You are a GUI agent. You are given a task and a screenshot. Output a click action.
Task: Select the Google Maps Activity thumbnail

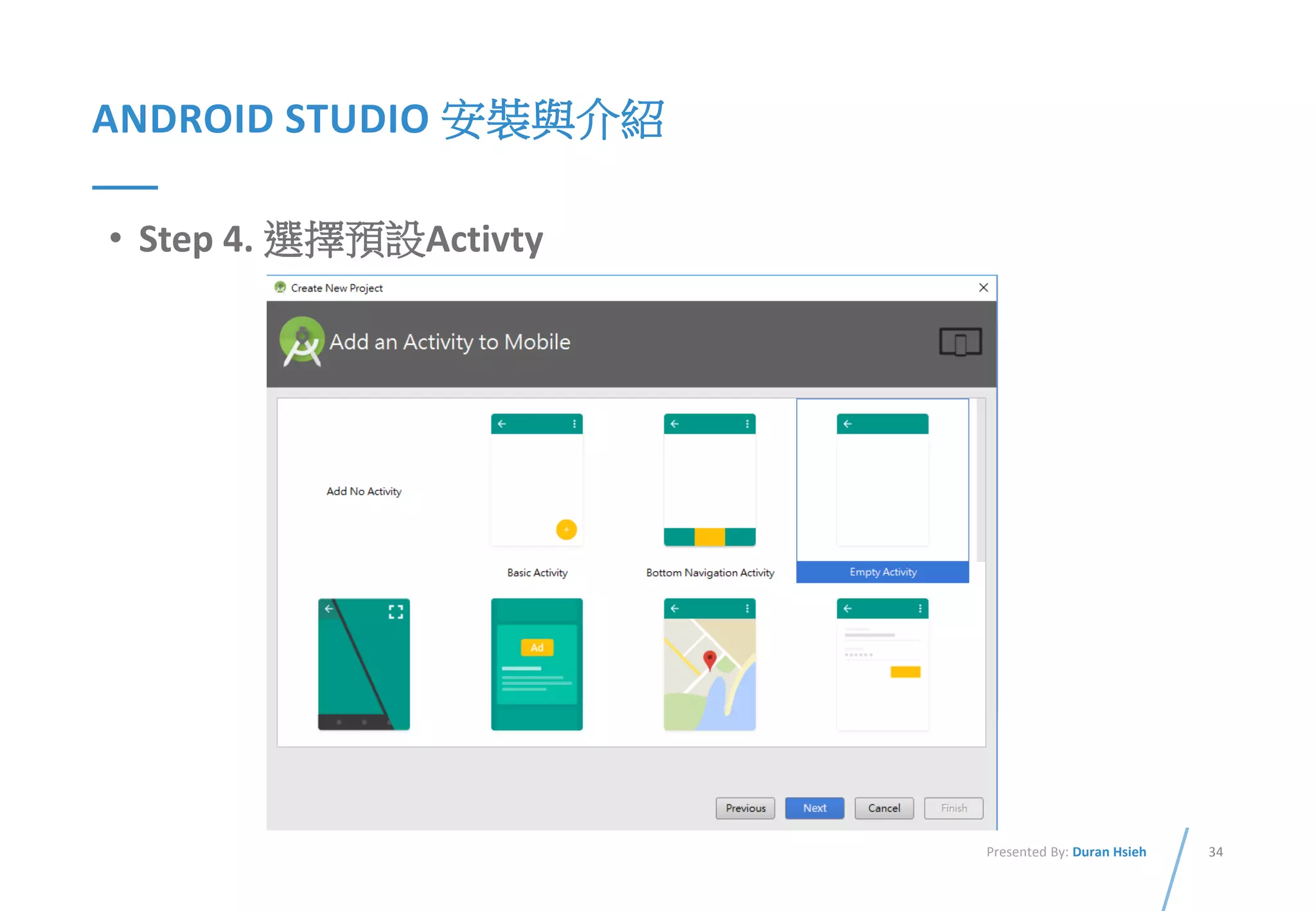[x=709, y=664]
